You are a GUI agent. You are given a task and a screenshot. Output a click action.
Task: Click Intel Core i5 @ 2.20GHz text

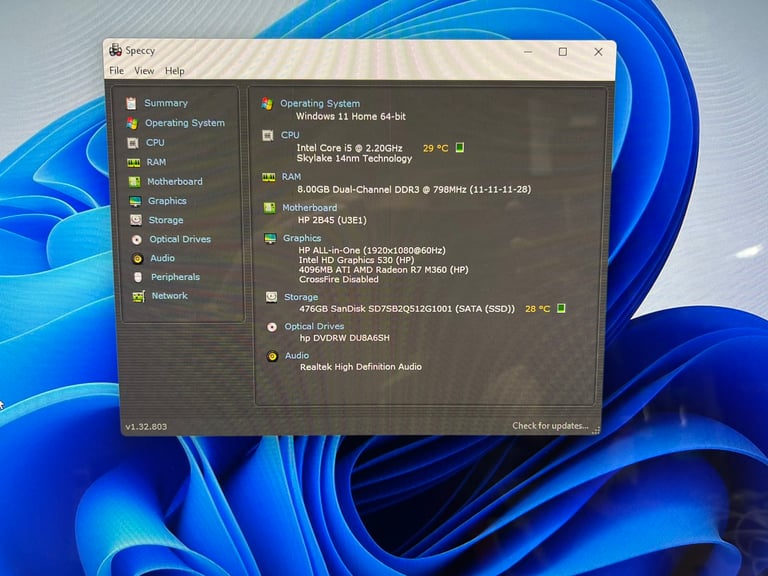[x=349, y=148]
